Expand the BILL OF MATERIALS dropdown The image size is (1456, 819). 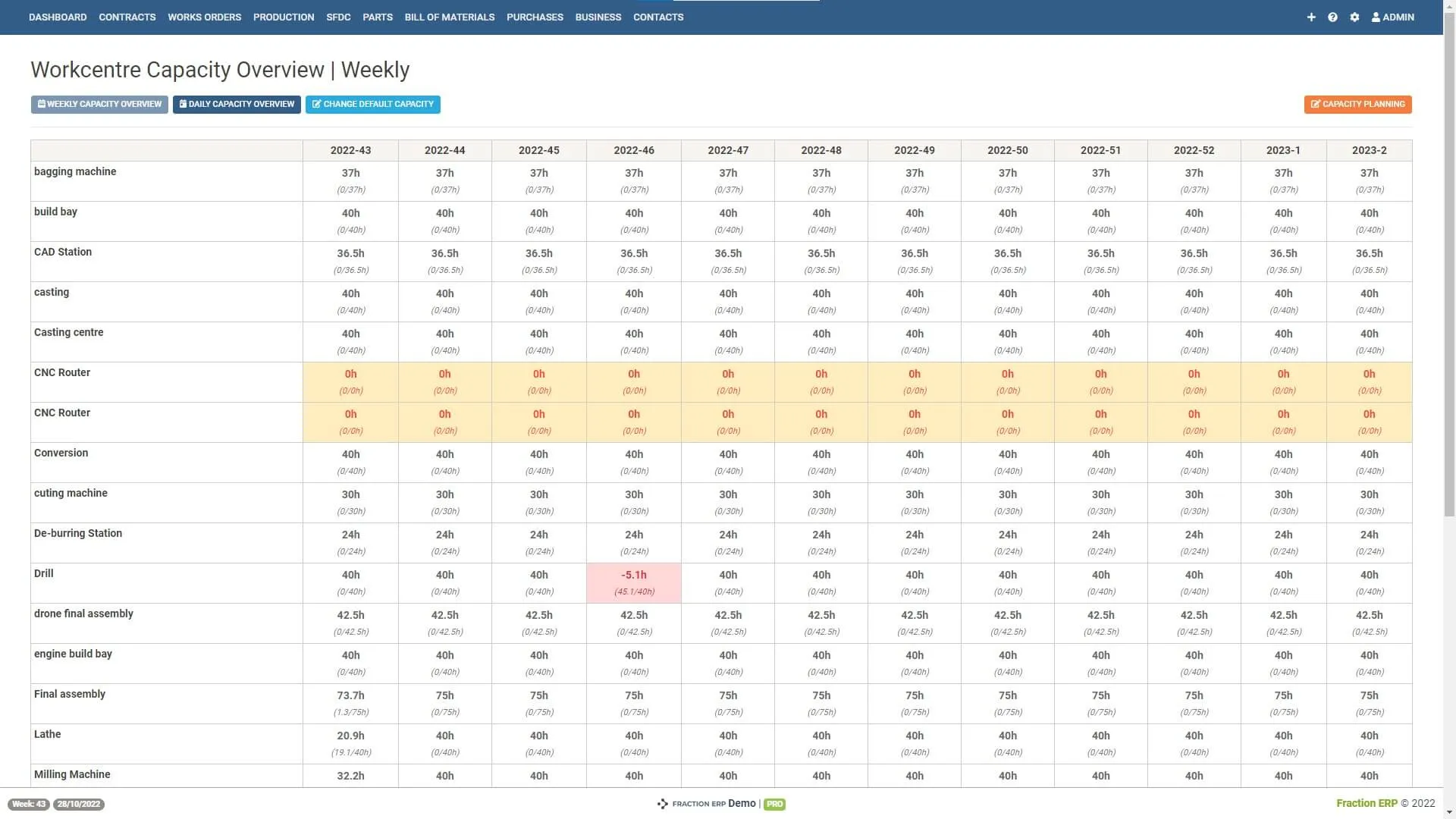click(449, 17)
